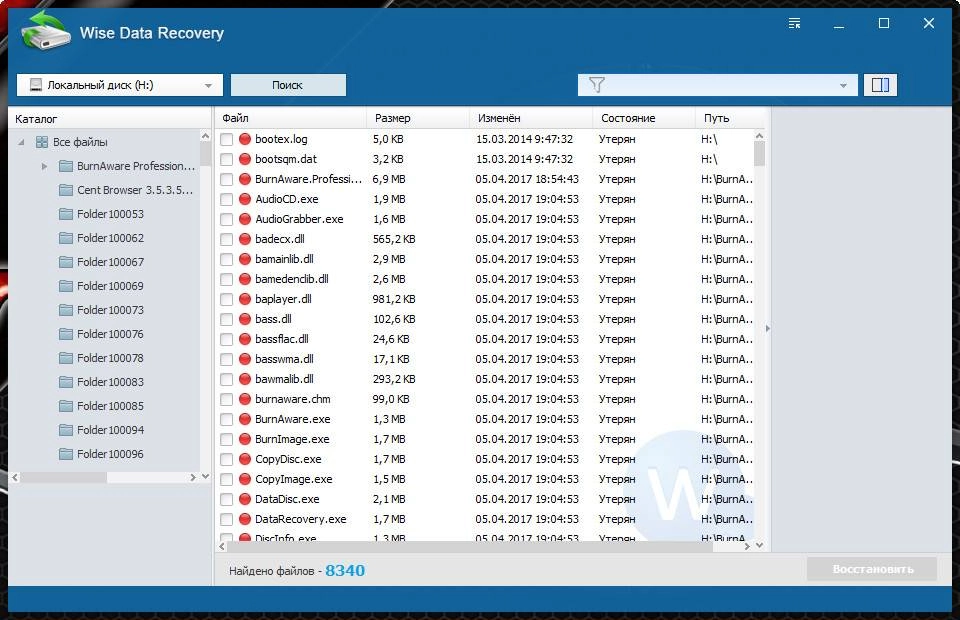Viewport: 960px width, 620px height.
Task: Tick the bamedenclib.dll checkbox
Action: tap(227, 279)
